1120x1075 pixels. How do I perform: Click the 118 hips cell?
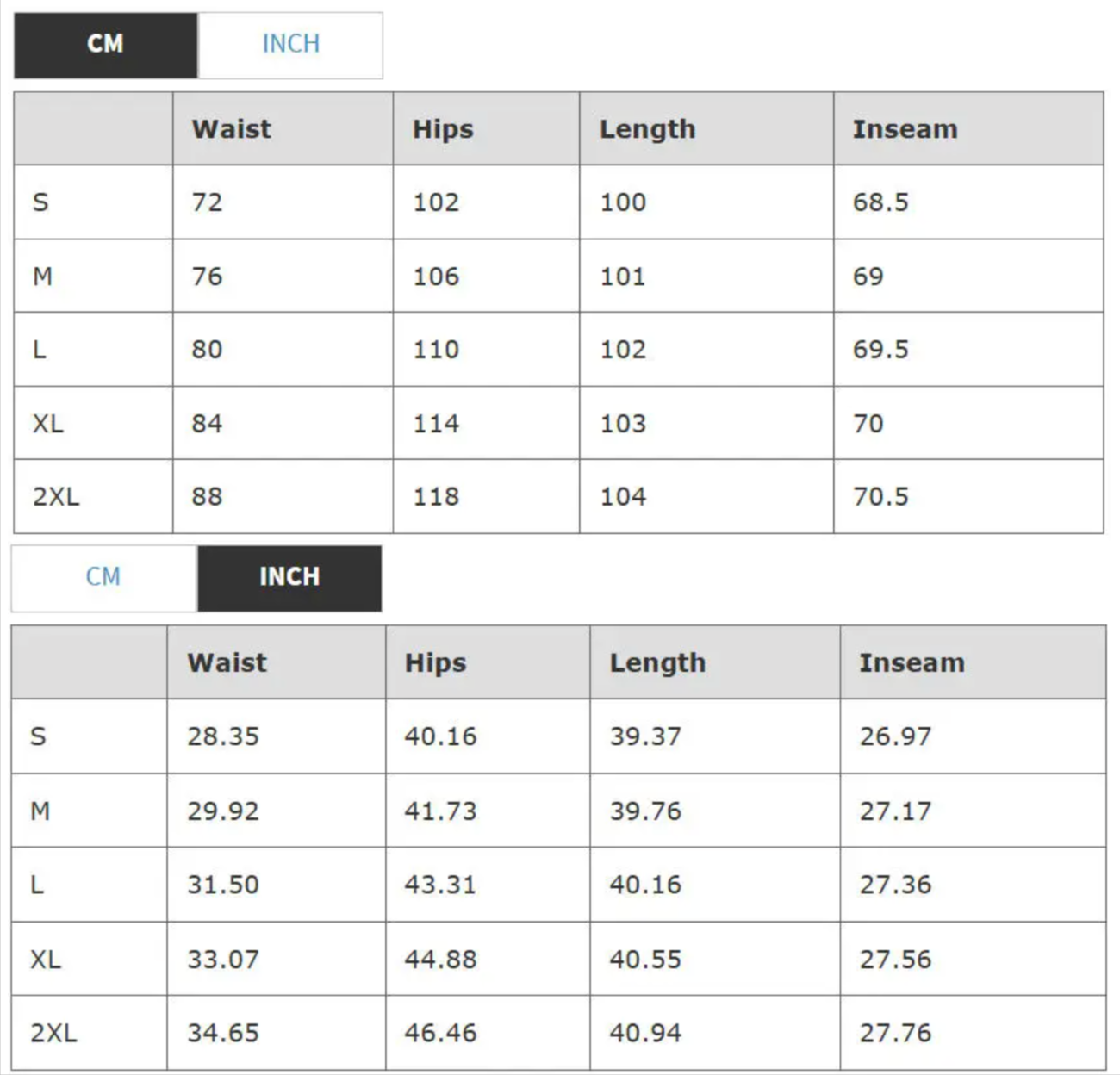(436, 497)
